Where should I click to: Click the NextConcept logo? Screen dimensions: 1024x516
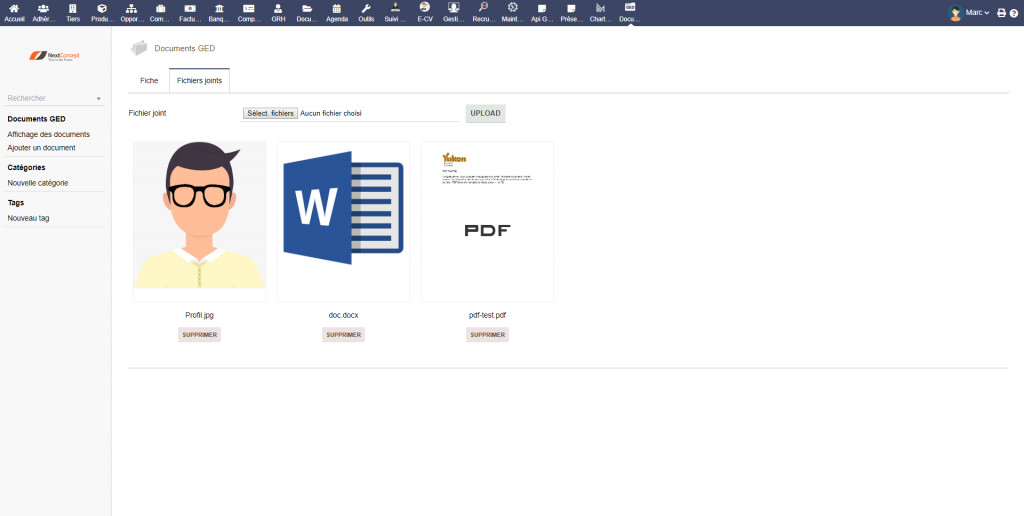55,56
